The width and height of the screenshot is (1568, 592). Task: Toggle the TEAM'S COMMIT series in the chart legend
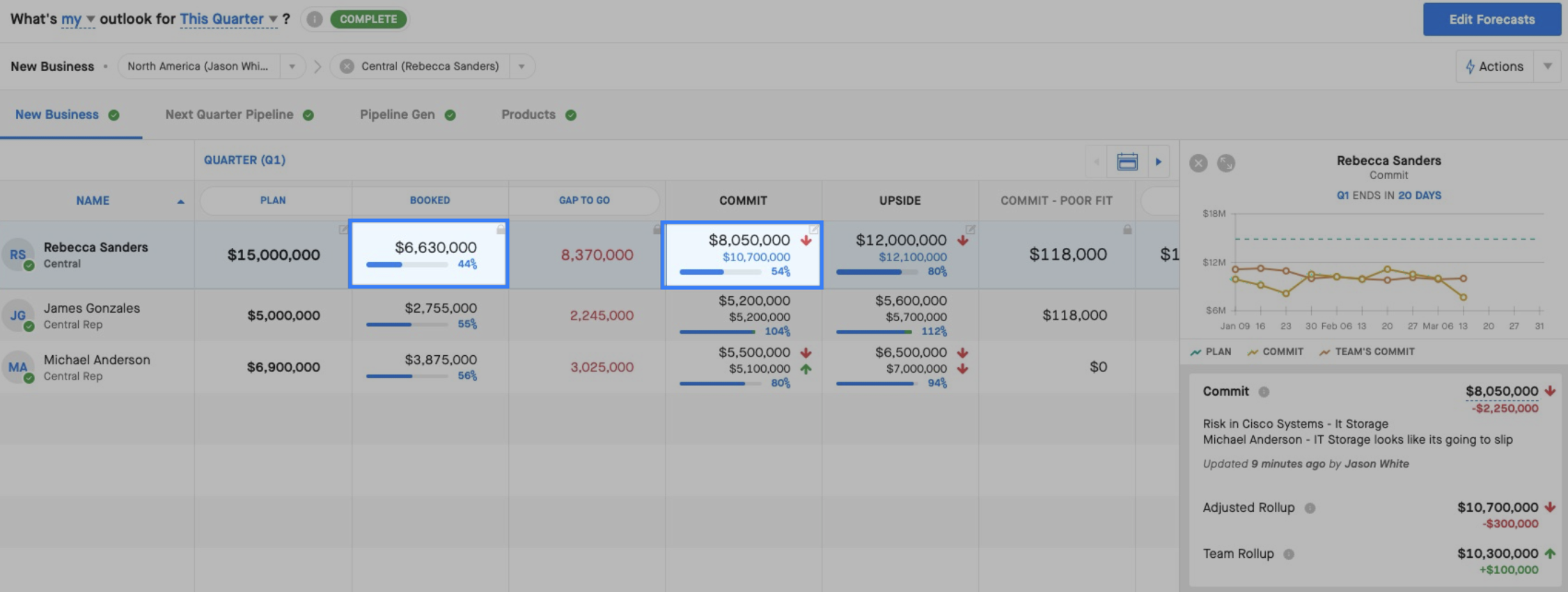click(1367, 352)
